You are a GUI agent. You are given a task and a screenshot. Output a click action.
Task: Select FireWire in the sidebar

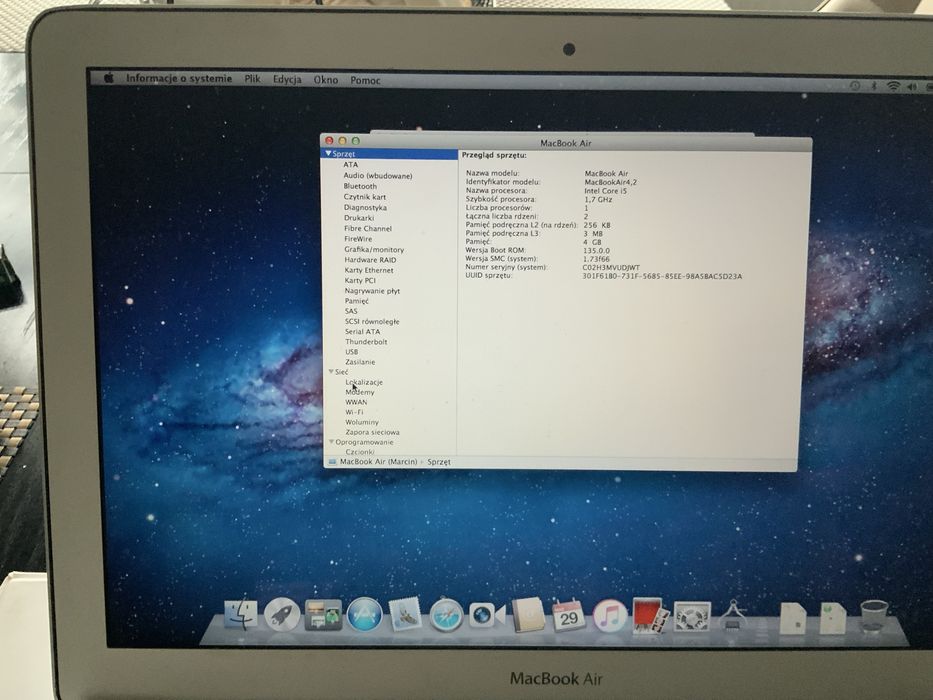coord(358,239)
